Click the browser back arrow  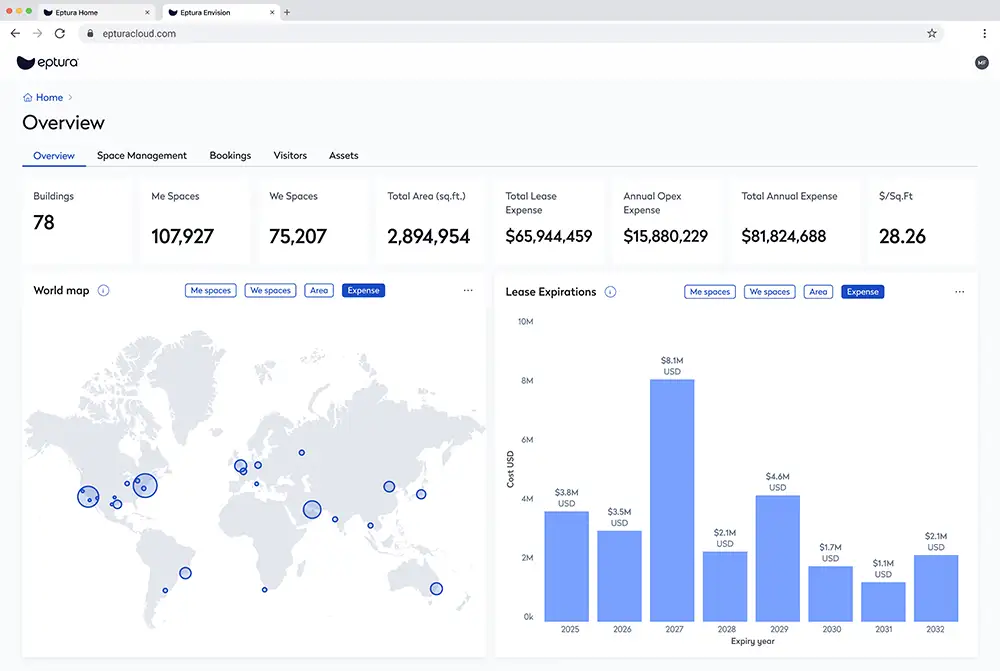[x=14, y=33]
